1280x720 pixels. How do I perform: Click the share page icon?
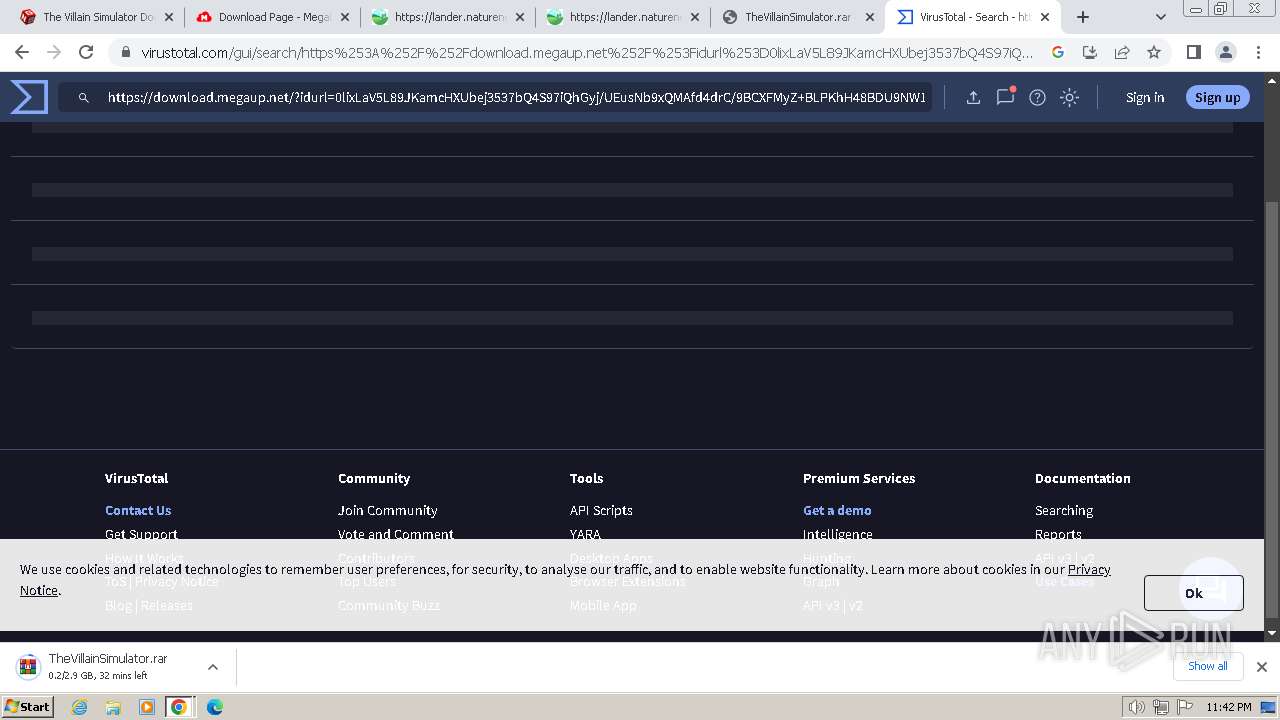click(x=1122, y=52)
